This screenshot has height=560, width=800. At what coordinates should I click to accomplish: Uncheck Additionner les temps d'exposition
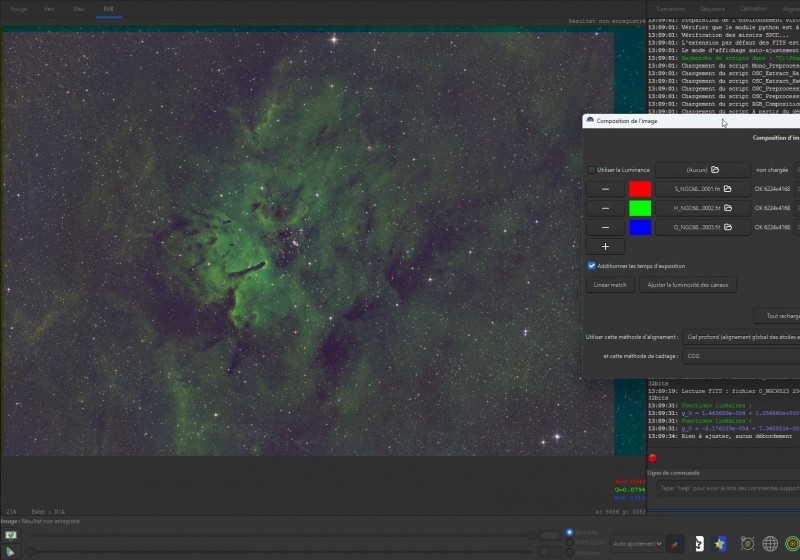(591, 266)
